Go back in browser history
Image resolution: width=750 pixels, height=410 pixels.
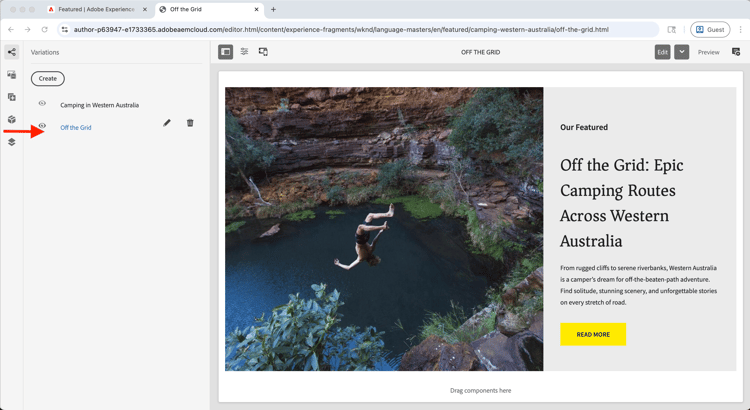(11, 30)
